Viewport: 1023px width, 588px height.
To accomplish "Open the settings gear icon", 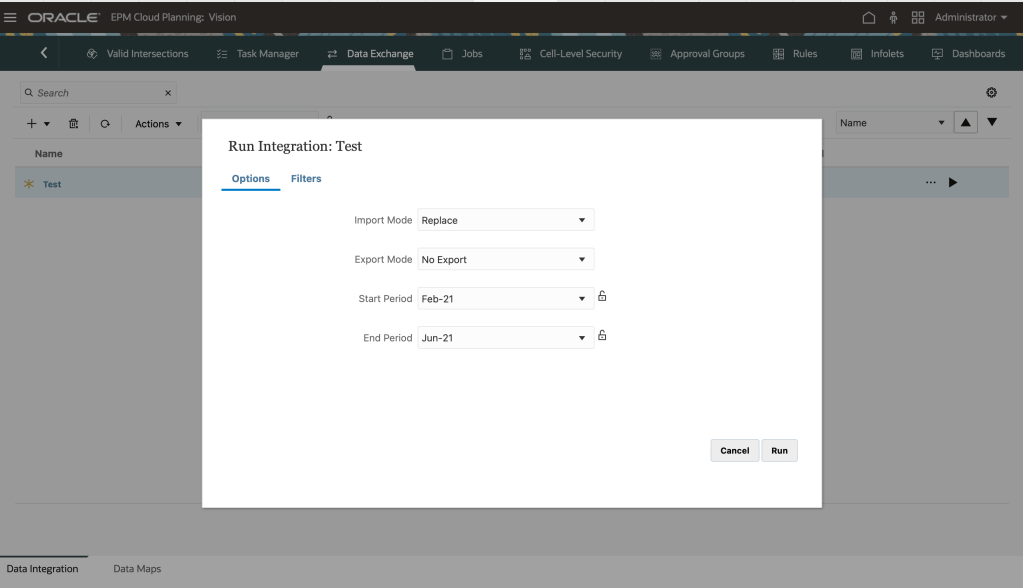I will 992,92.
